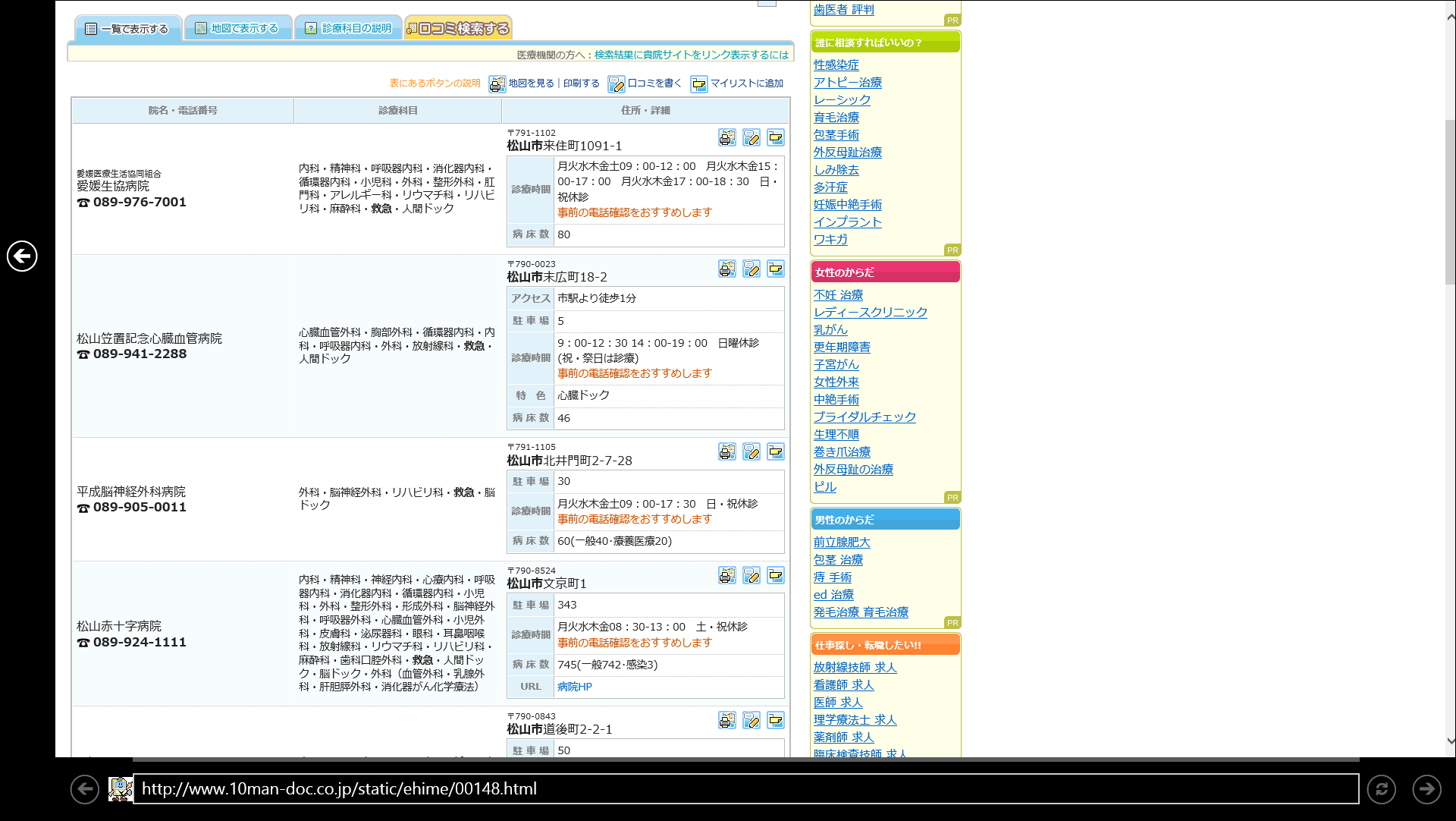This screenshot has width=1456, height=821.
Task: Add to my list icon for 道後町2-2-1 row
Action: click(x=775, y=720)
